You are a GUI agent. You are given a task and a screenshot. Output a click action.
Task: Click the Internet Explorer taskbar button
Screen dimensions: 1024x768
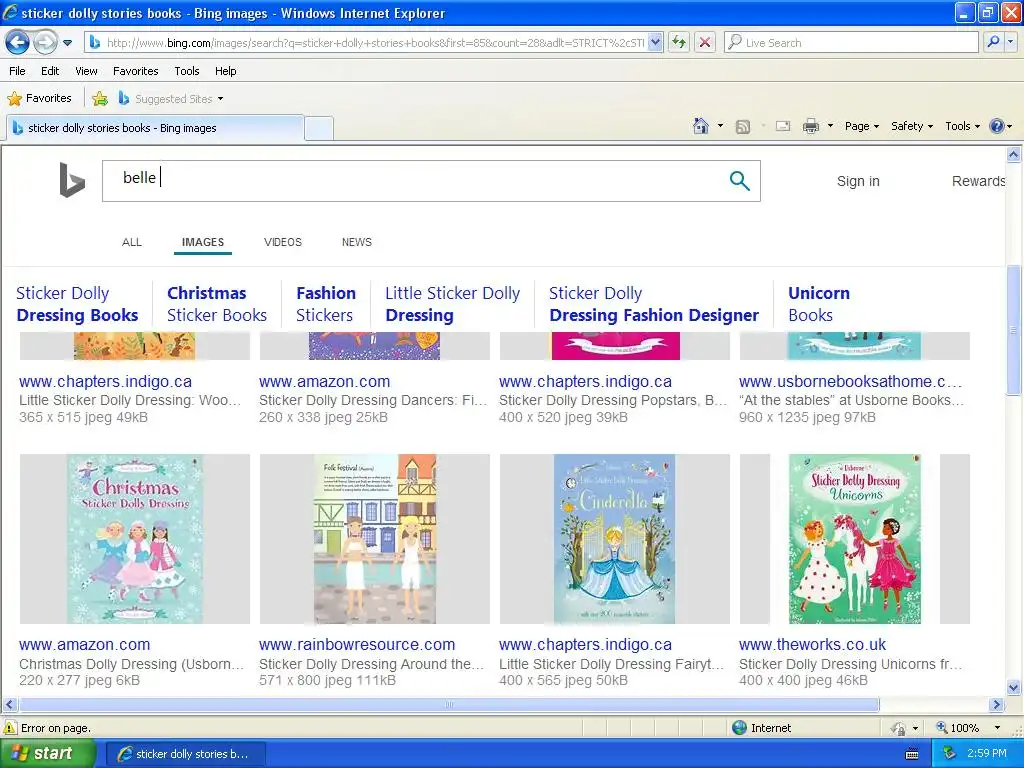[184, 754]
